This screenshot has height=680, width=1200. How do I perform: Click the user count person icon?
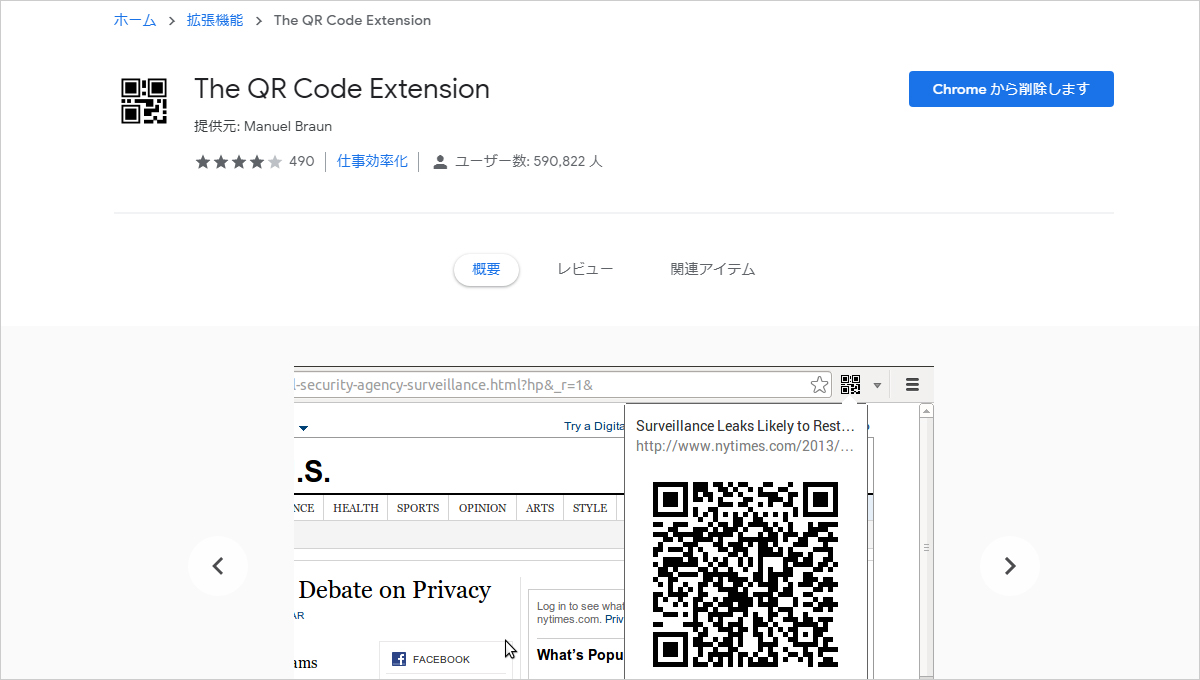click(440, 162)
